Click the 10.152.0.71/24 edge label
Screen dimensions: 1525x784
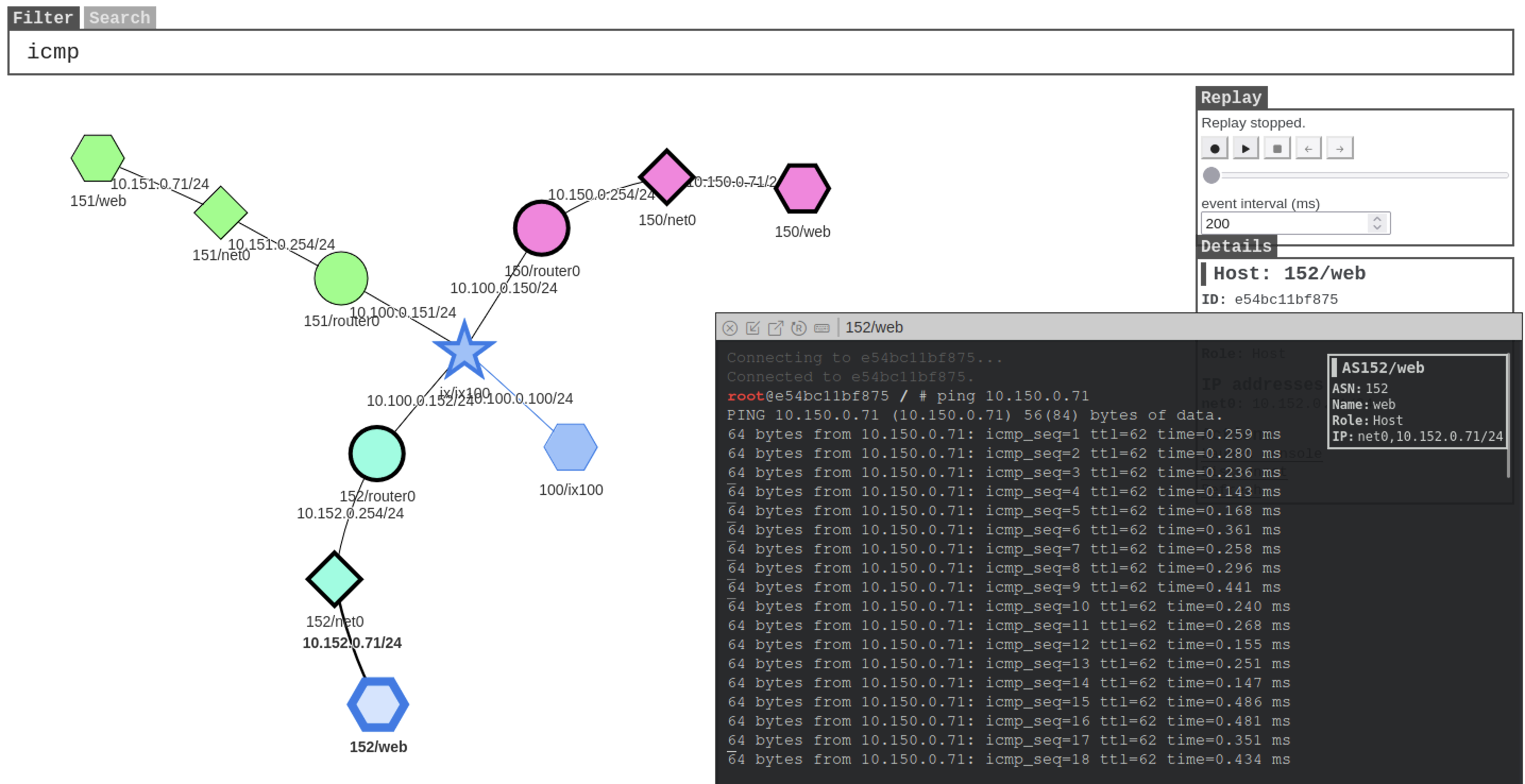point(352,643)
